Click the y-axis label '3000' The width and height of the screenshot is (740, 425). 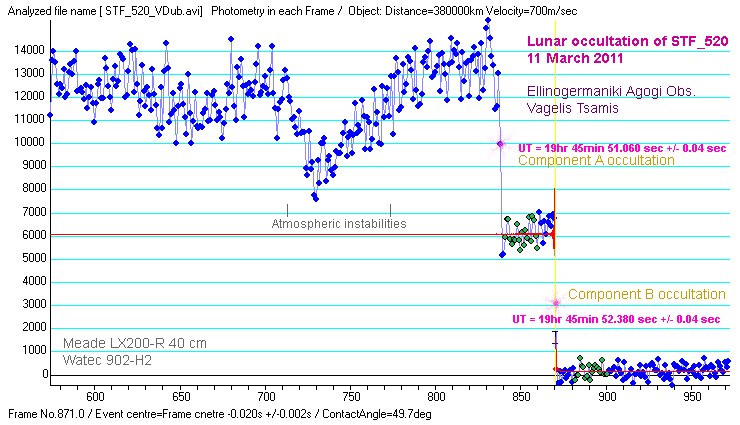pyautogui.click(x=33, y=304)
